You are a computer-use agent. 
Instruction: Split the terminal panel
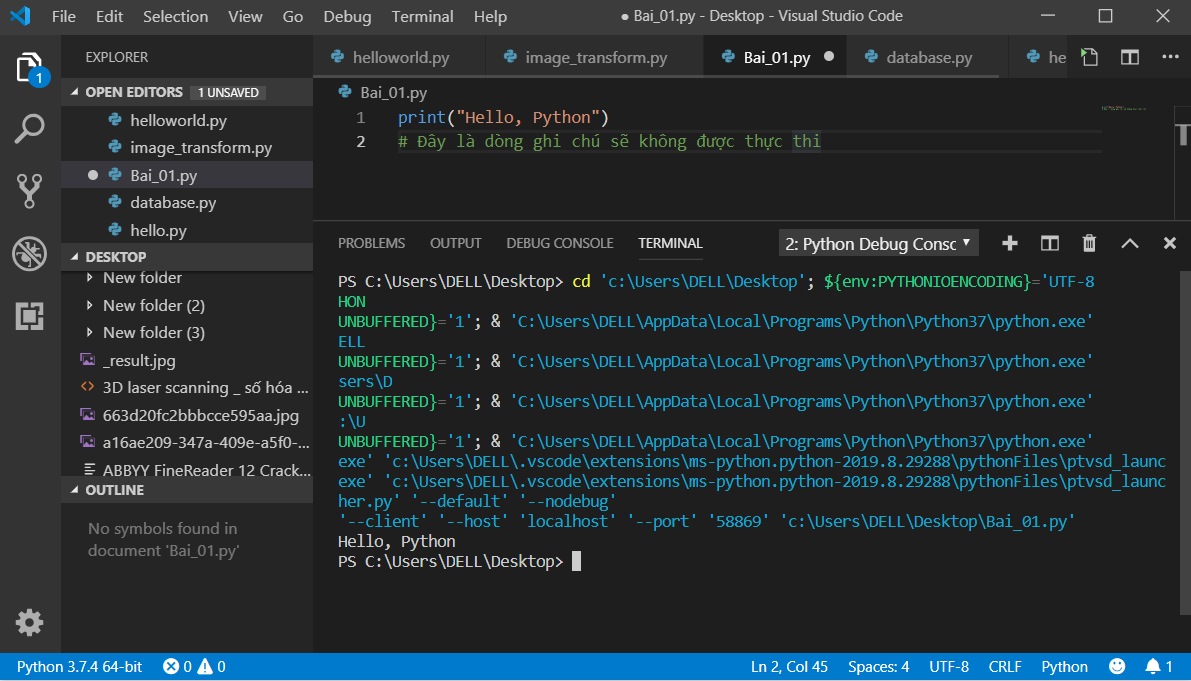[1050, 243]
